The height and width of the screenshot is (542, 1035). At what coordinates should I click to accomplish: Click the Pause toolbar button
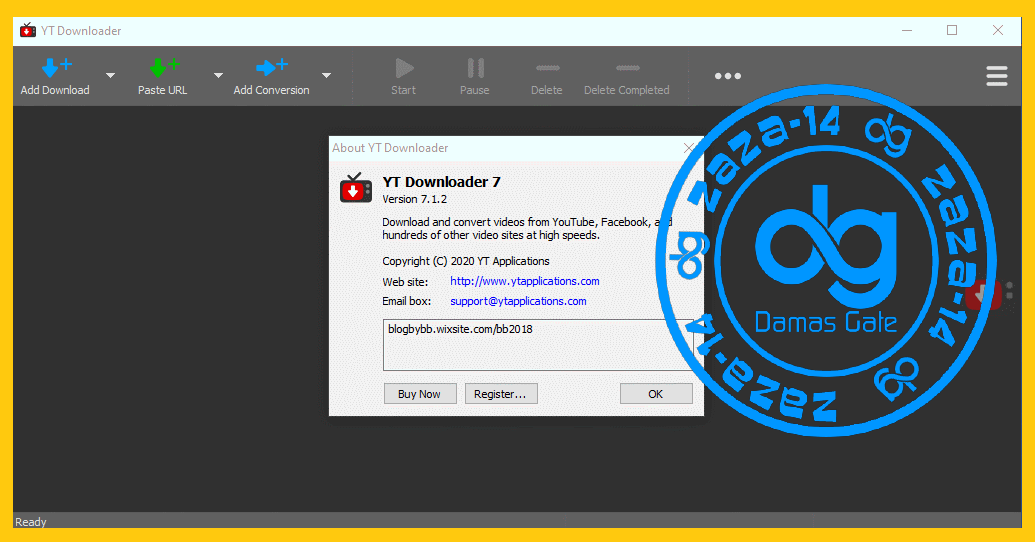coord(475,76)
